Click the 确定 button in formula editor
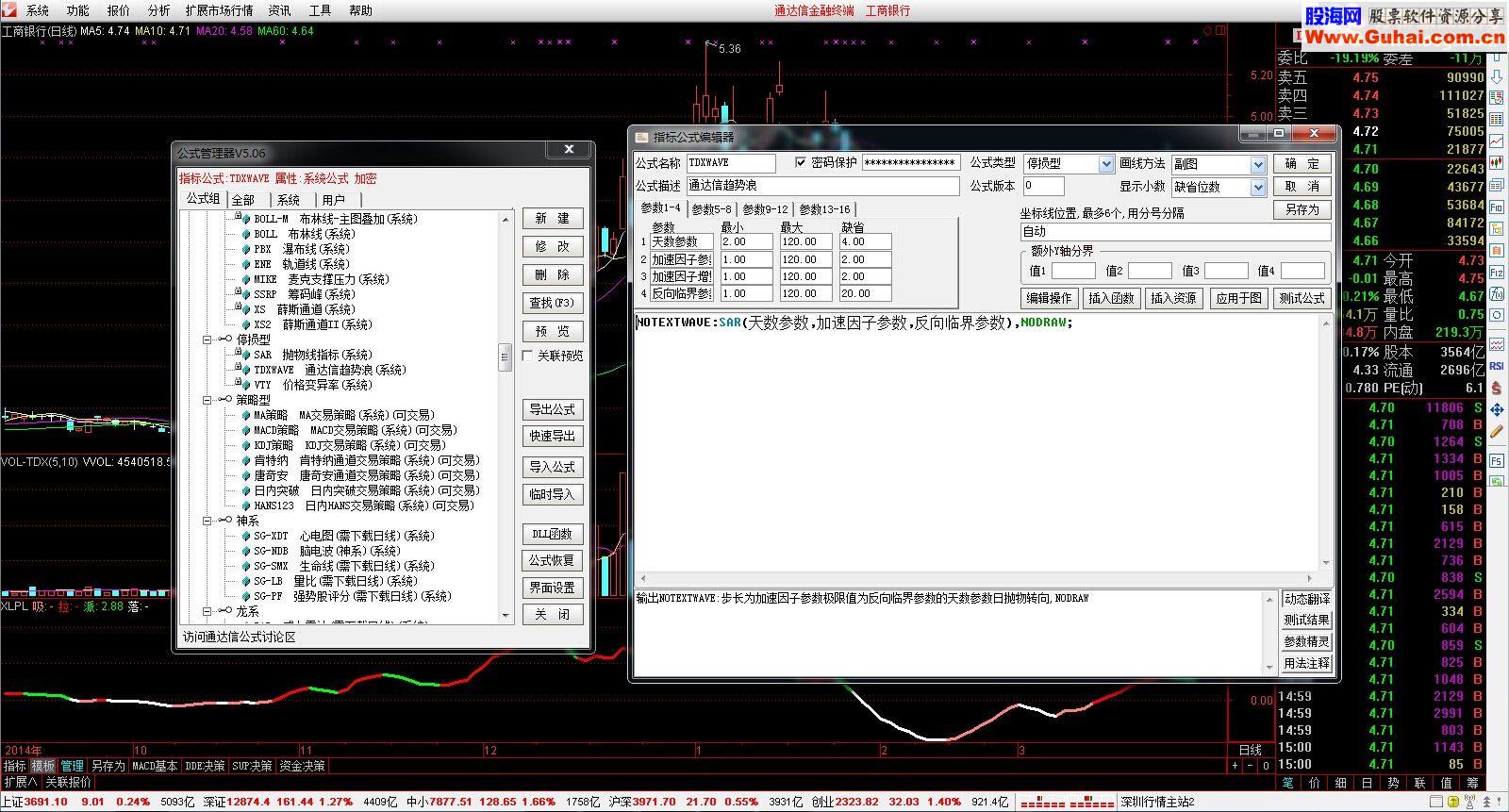 click(1302, 163)
